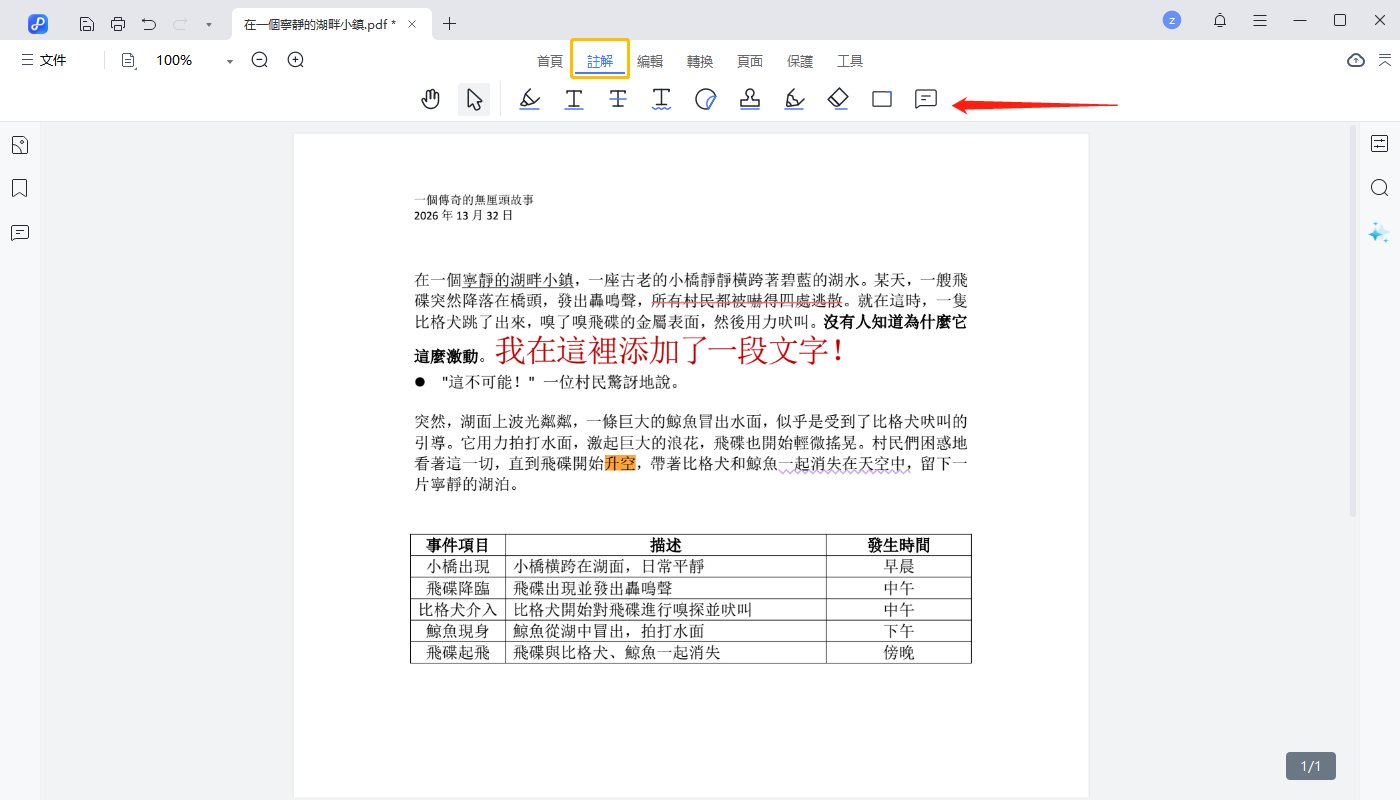This screenshot has width=1400, height=800.
Task: Open the sticky note comment tool
Action: click(x=925, y=99)
